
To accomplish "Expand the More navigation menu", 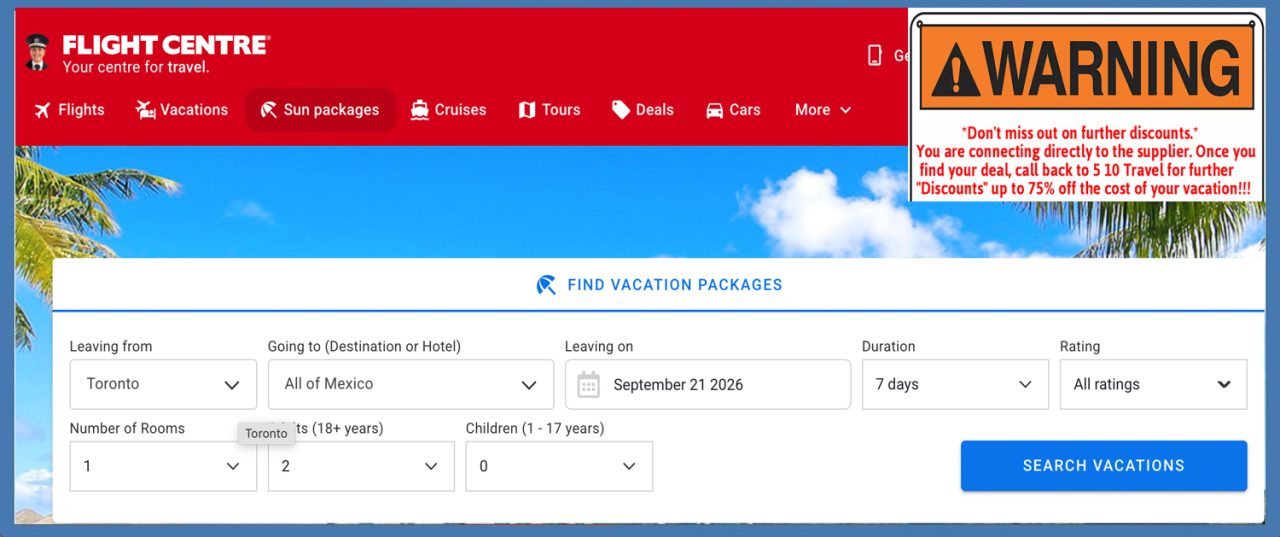I will click(x=823, y=110).
